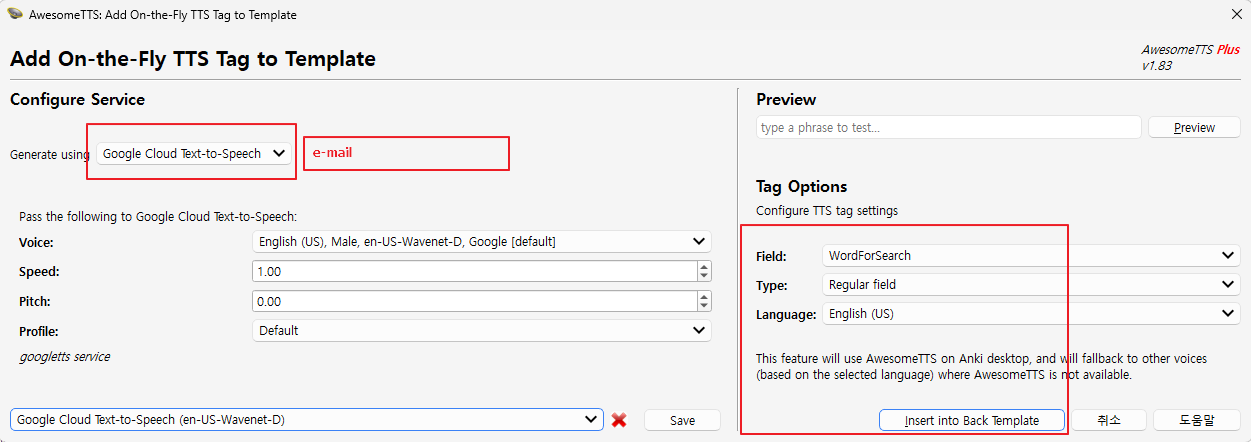
Task: Click the Save preset button
Action: [682, 420]
